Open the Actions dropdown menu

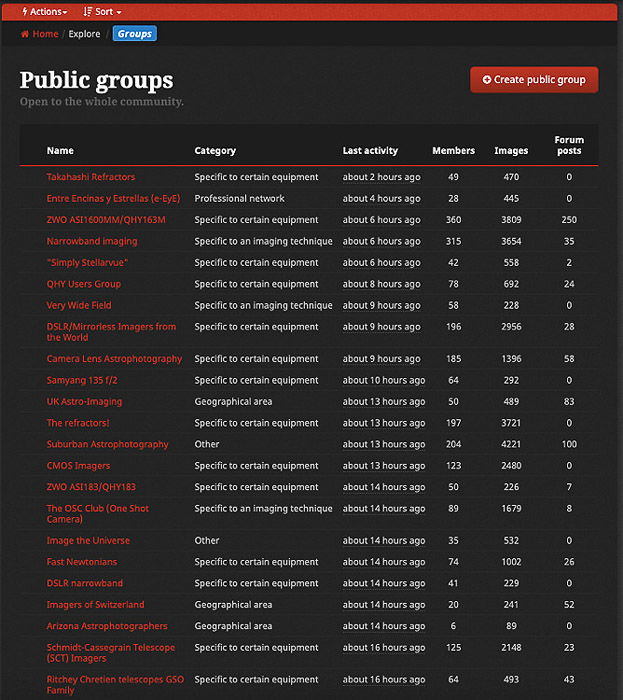click(45, 12)
